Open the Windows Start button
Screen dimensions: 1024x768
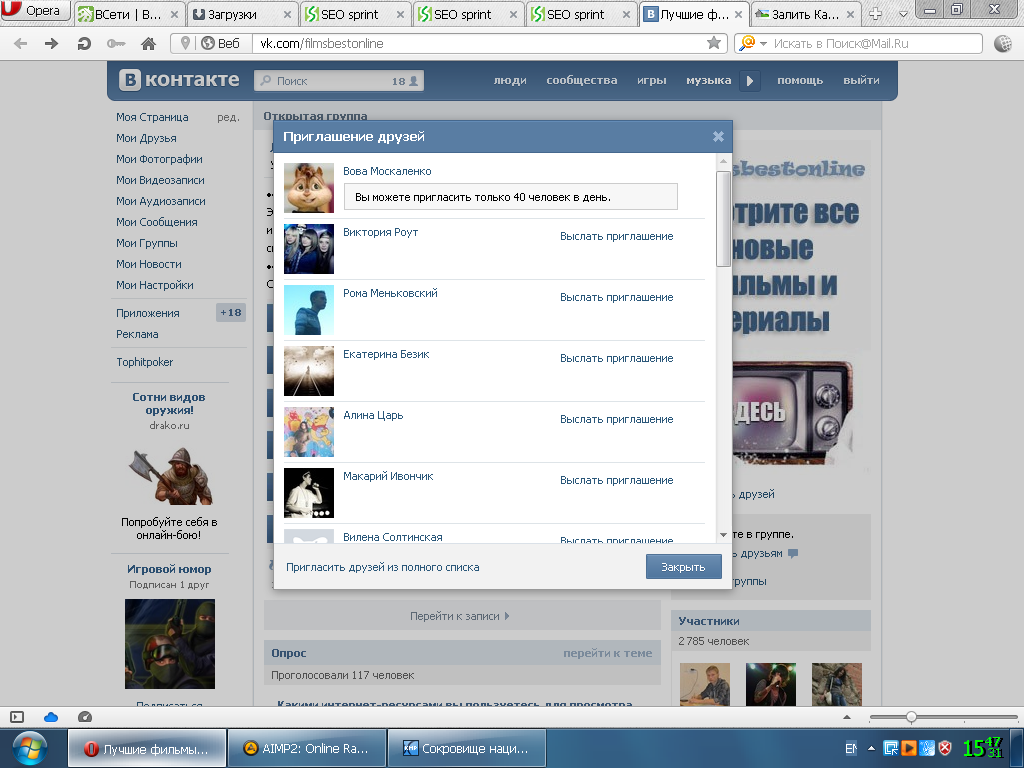[x=29, y=748]
